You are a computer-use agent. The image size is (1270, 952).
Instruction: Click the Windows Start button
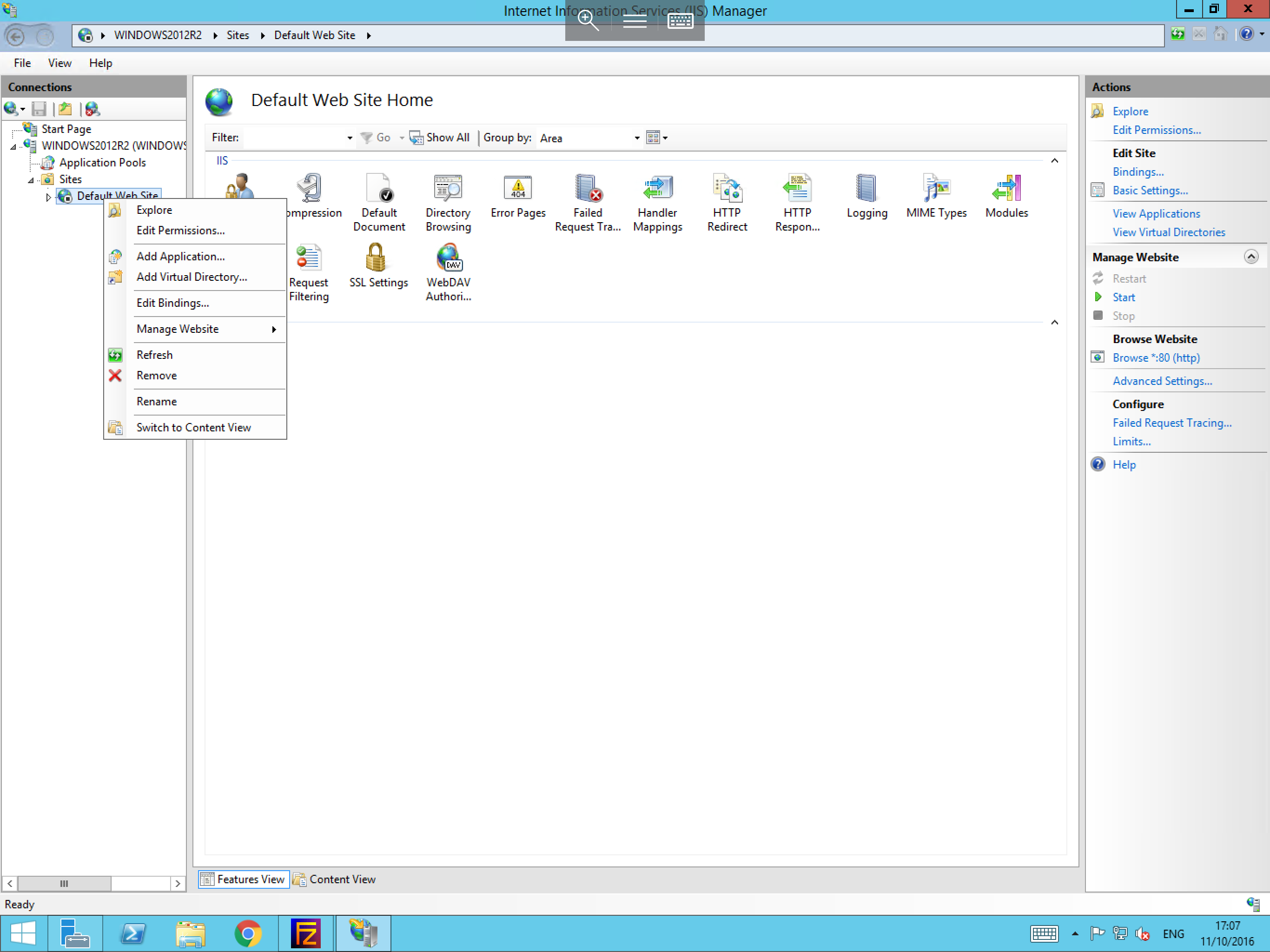pyautogui.click(x=23, y=933)
